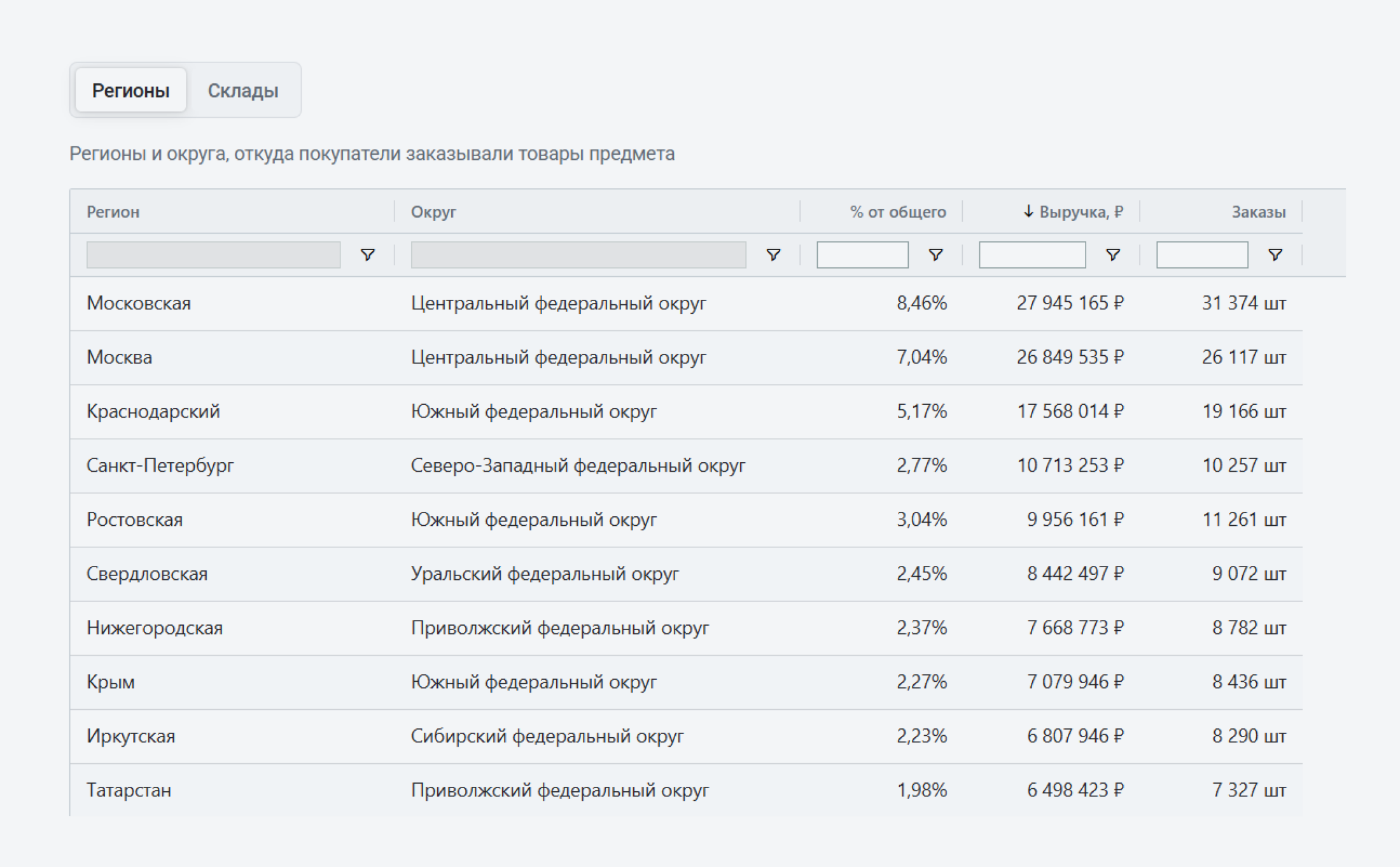Open filter icon for % от общего
The width and height of the screenshot is (1400, 867).
(x=935, y=255)
